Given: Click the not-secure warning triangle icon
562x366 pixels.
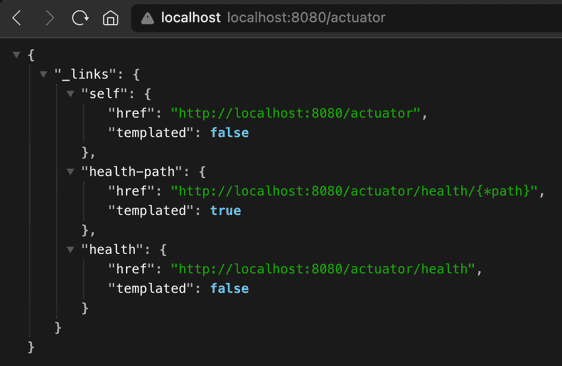Looking at the screenshot, I should pos(147,18).
